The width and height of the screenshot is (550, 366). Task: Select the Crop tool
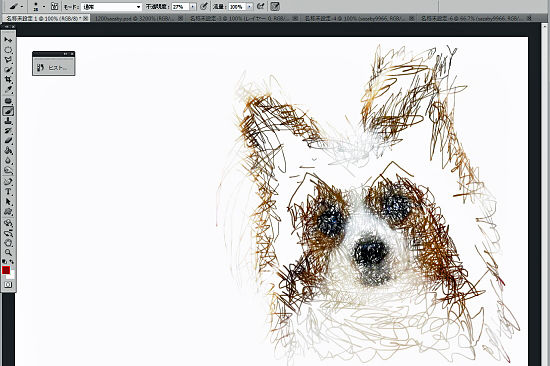[8, 80]
